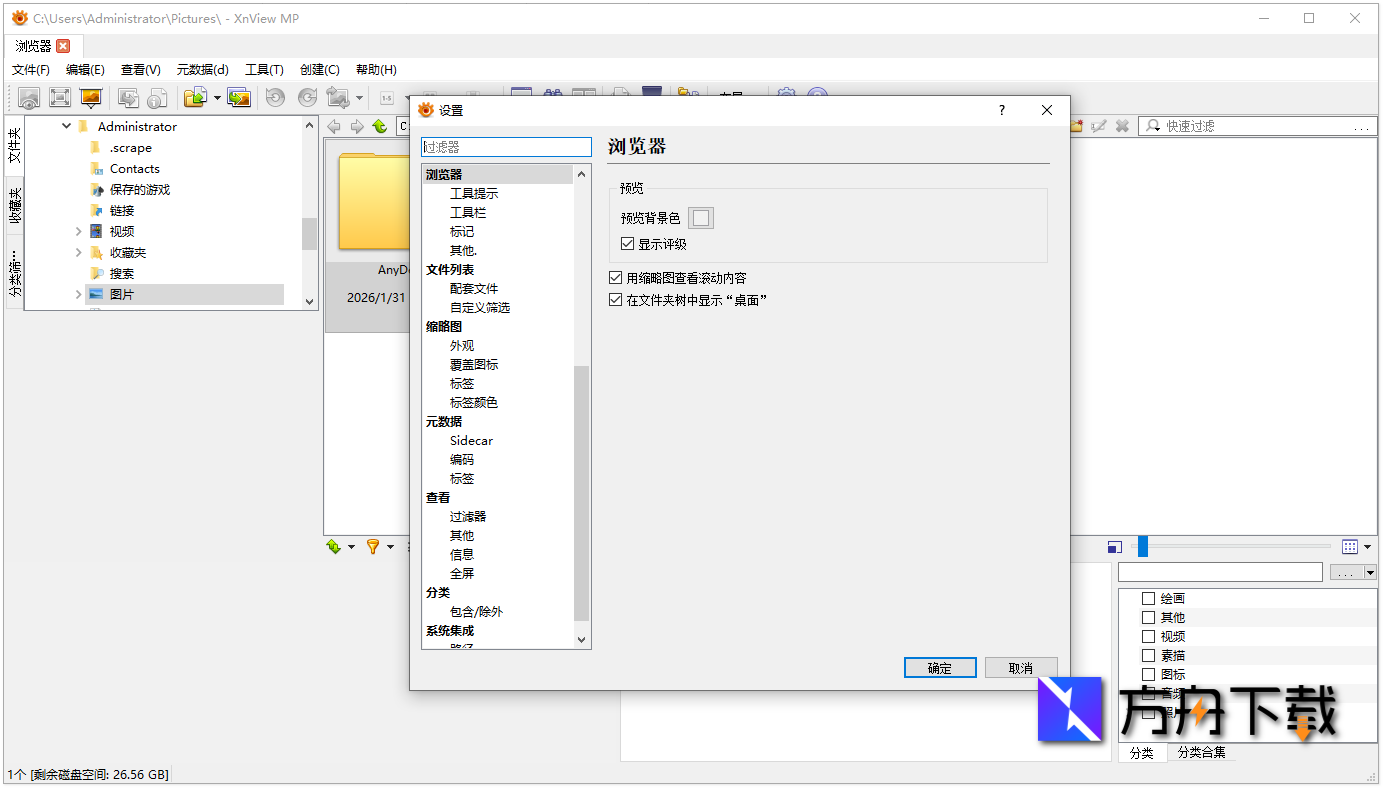This screenshot has height=788, width=1383.
Task: Uncheck the 显示评级 option
Action: (x=627, y=243)
